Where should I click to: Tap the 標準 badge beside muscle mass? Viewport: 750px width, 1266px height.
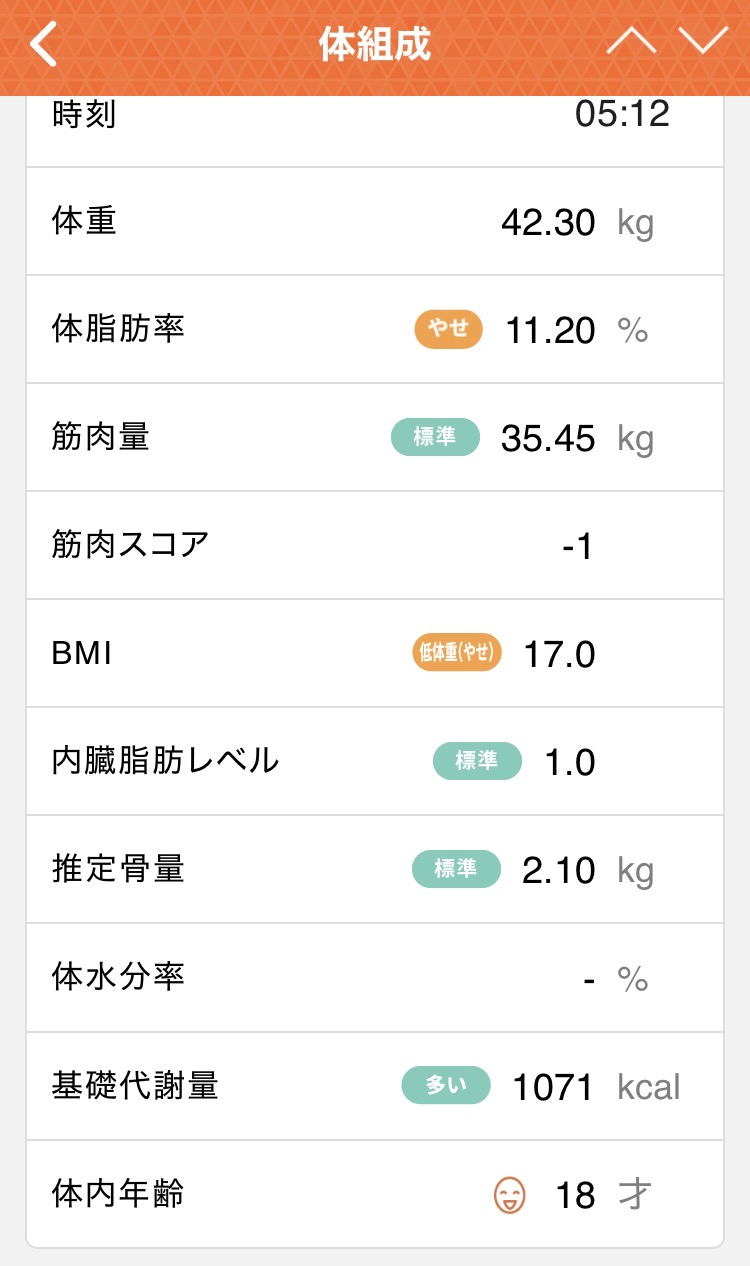pos(435,437)
